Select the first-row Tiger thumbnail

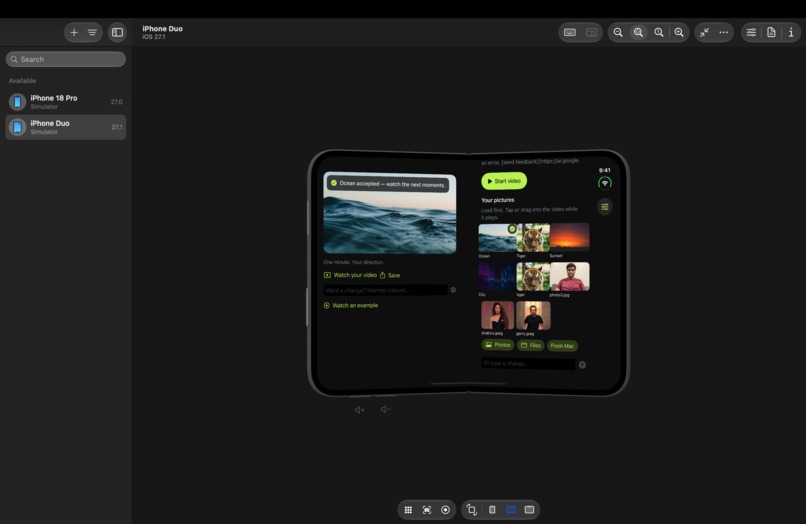533,237
